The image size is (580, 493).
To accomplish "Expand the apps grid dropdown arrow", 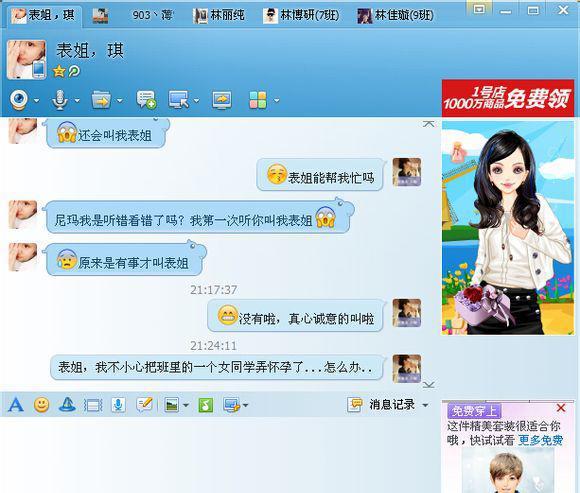I will (x=277, y=100).
